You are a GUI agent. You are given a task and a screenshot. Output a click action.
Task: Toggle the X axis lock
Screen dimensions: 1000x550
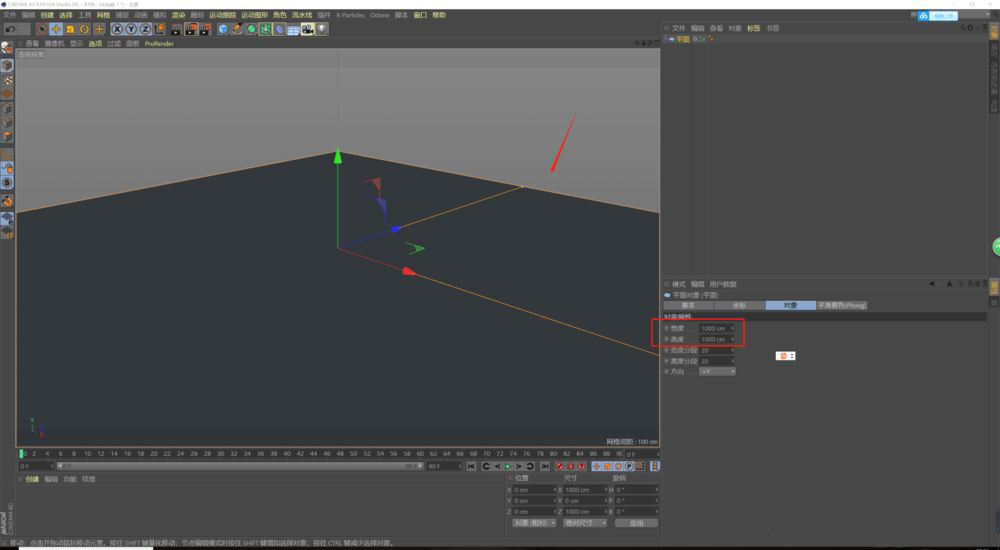point(117,29)
